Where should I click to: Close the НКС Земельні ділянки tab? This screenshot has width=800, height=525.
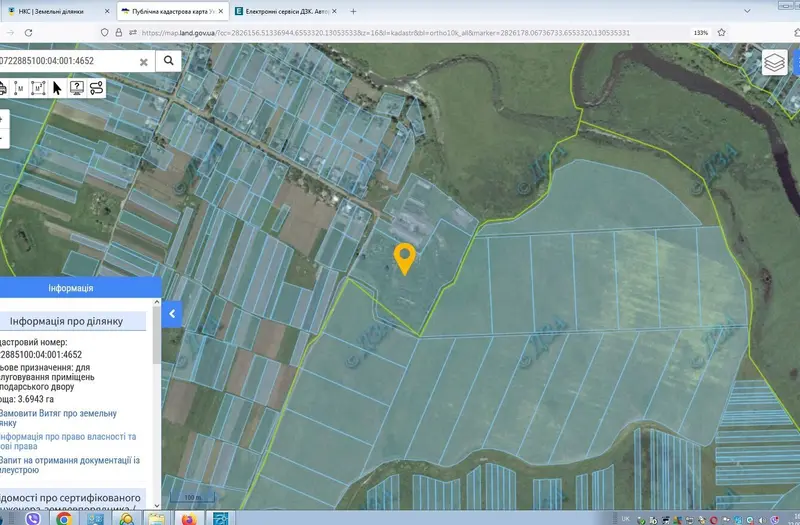(107, 11)
